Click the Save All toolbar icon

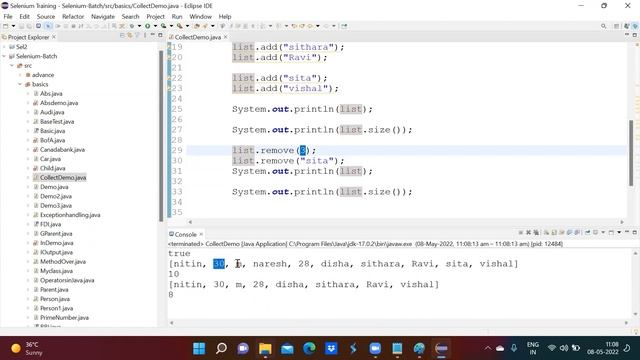(x=29, y=26)
